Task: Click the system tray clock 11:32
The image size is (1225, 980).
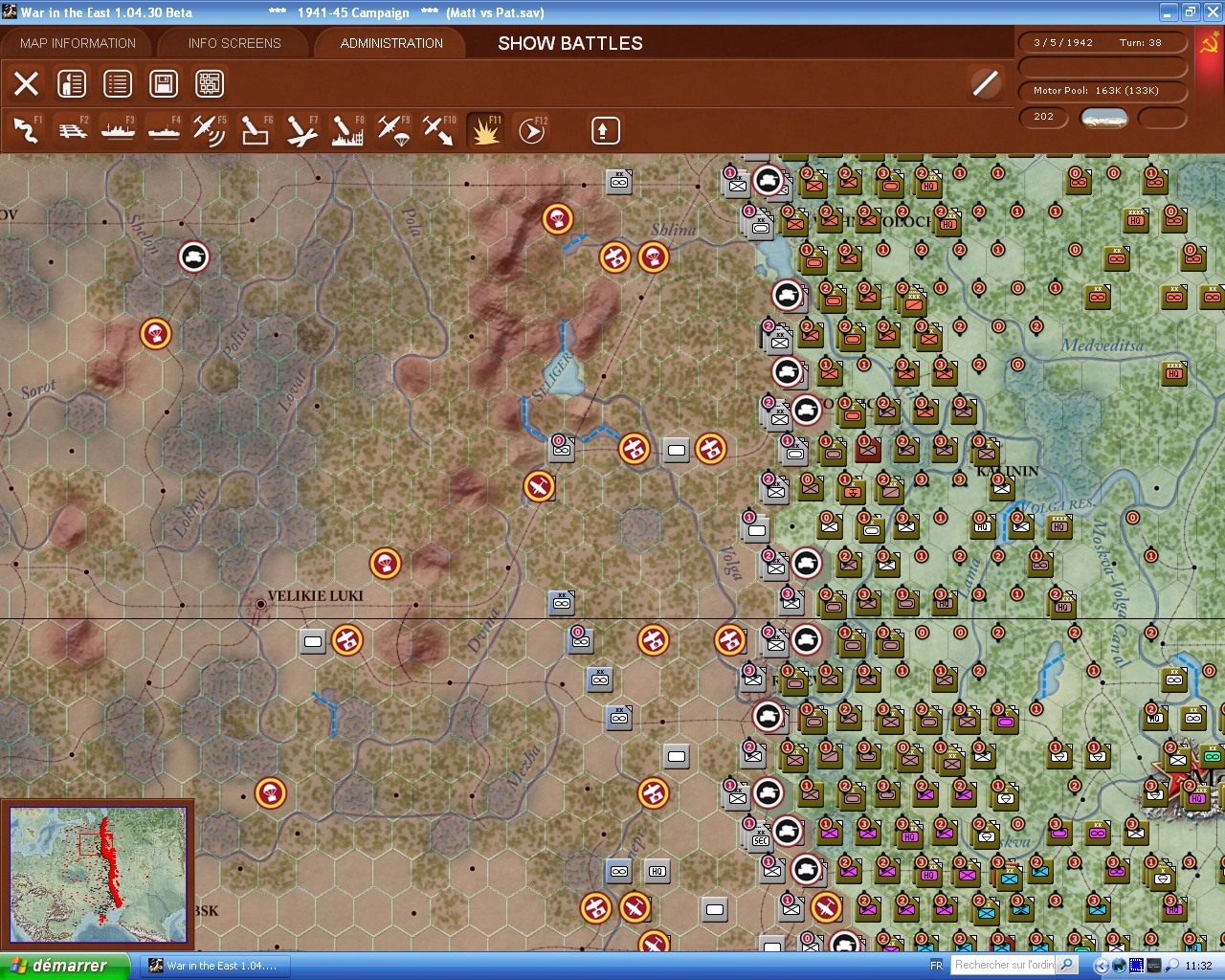Action: point(1198,966)
